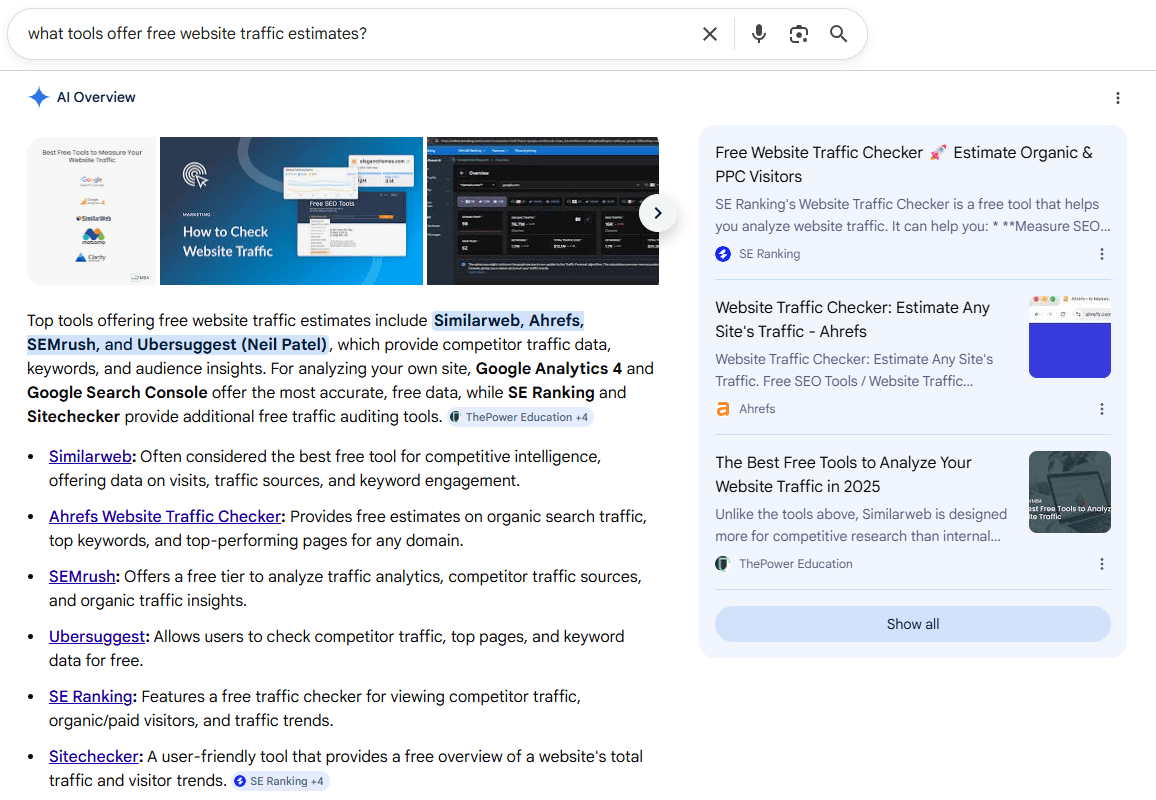This screenshot has width=1156, height=800.
Task: Clear the search query with the X icon
Action: pos(709,34)
